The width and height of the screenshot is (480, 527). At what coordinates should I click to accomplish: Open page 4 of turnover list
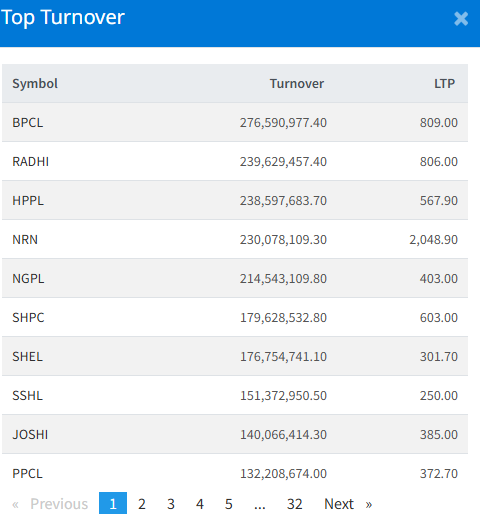pyautogui.click(x=200, y=504)
